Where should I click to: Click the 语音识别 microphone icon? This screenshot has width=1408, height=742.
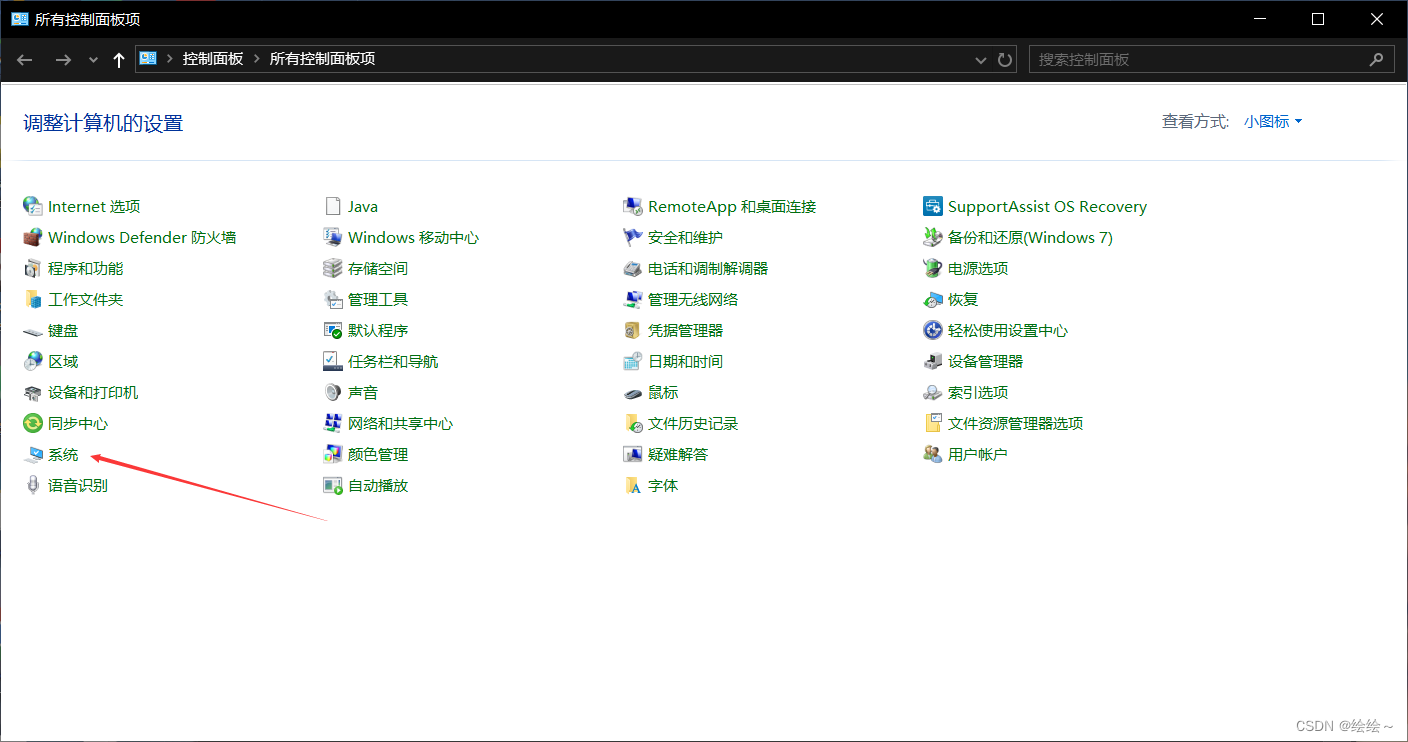point(32,485)
